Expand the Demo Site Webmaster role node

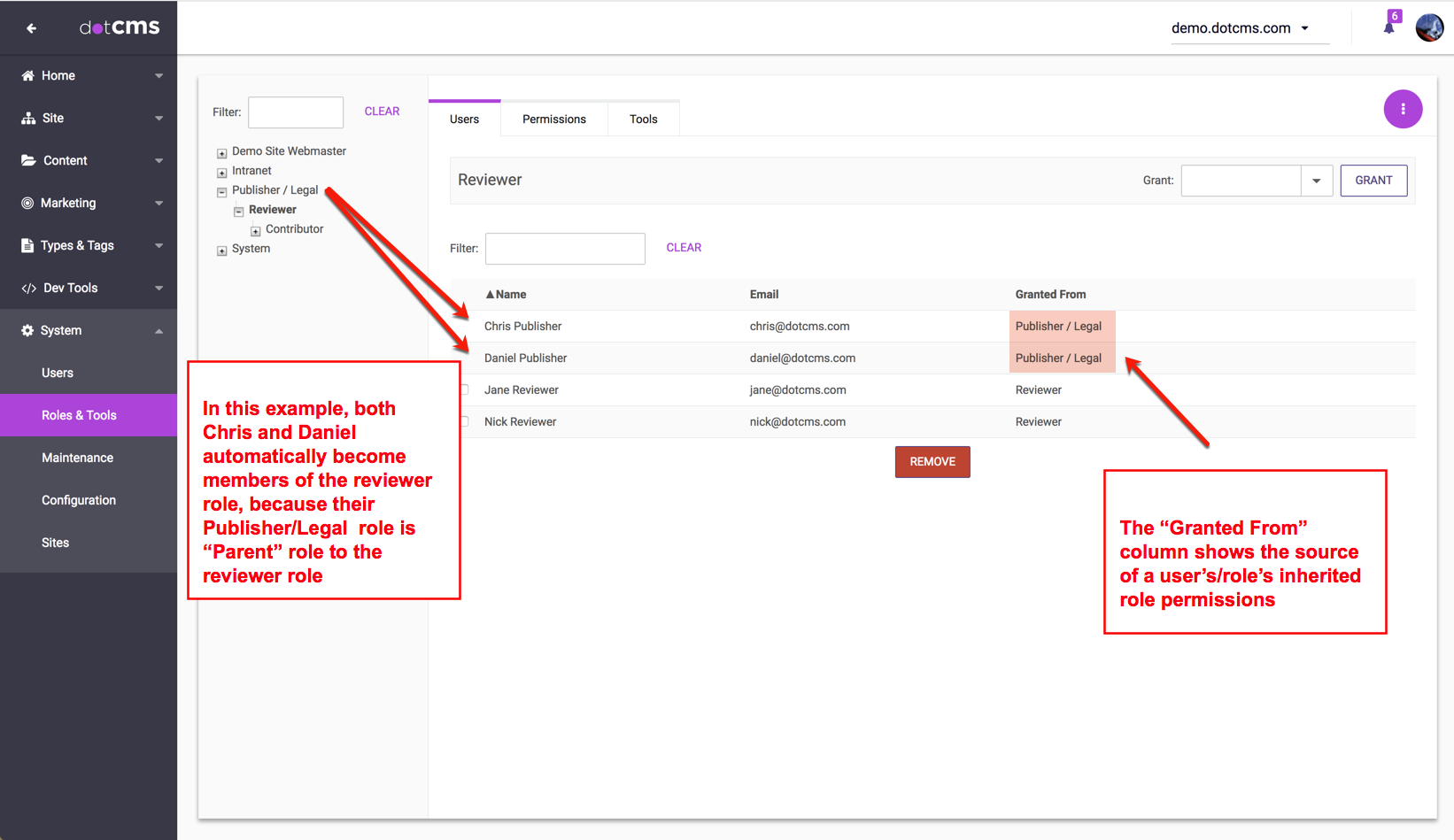coord(222,153)
